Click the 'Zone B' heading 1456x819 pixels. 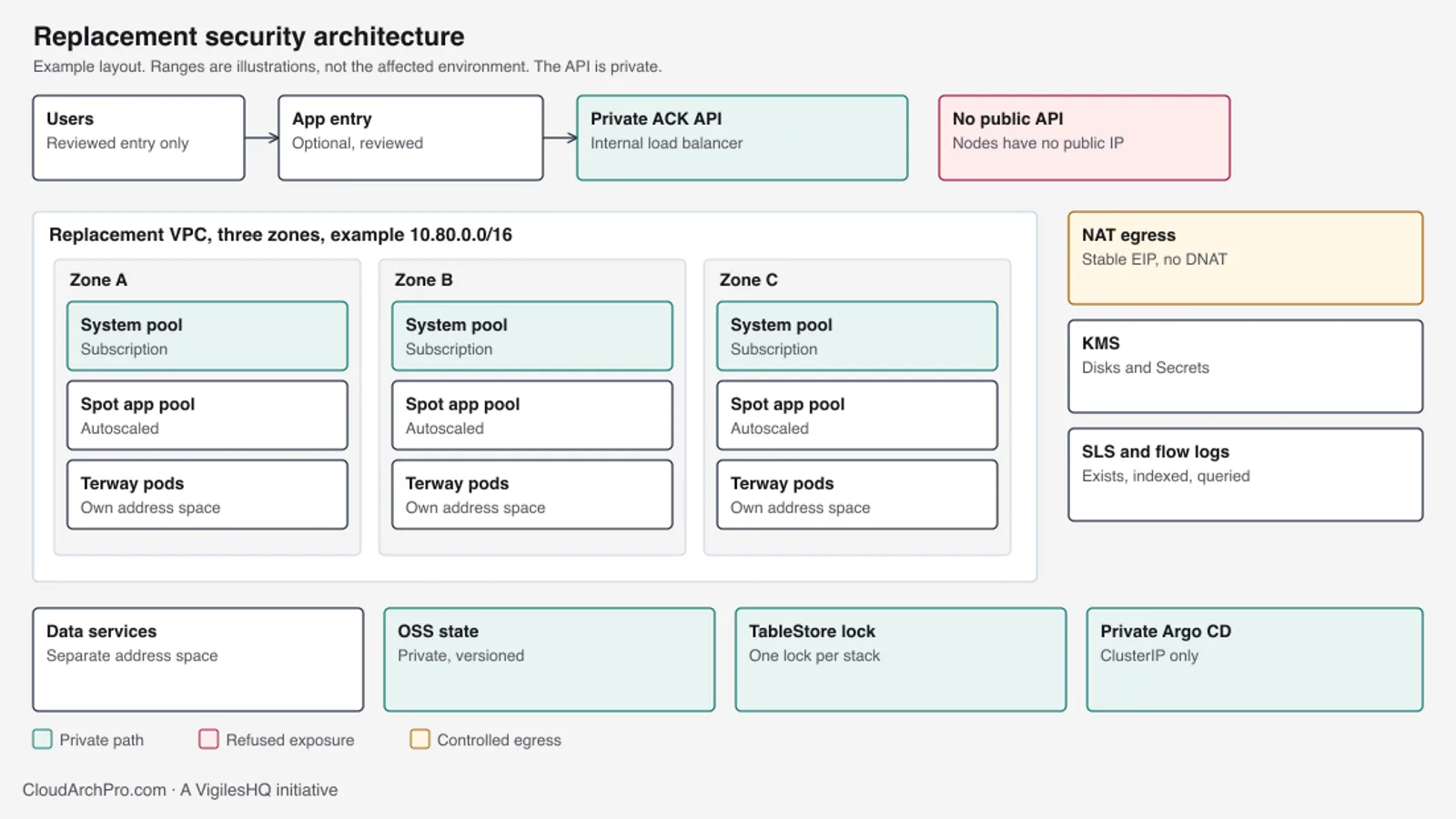(423, 280)
